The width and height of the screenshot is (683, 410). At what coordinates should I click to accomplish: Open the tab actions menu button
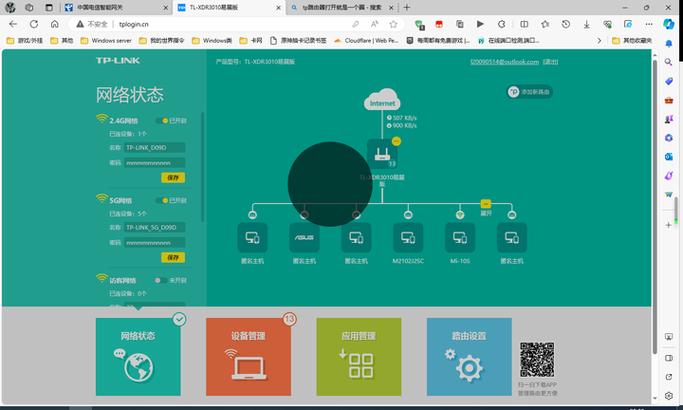(x=49, y=7)
